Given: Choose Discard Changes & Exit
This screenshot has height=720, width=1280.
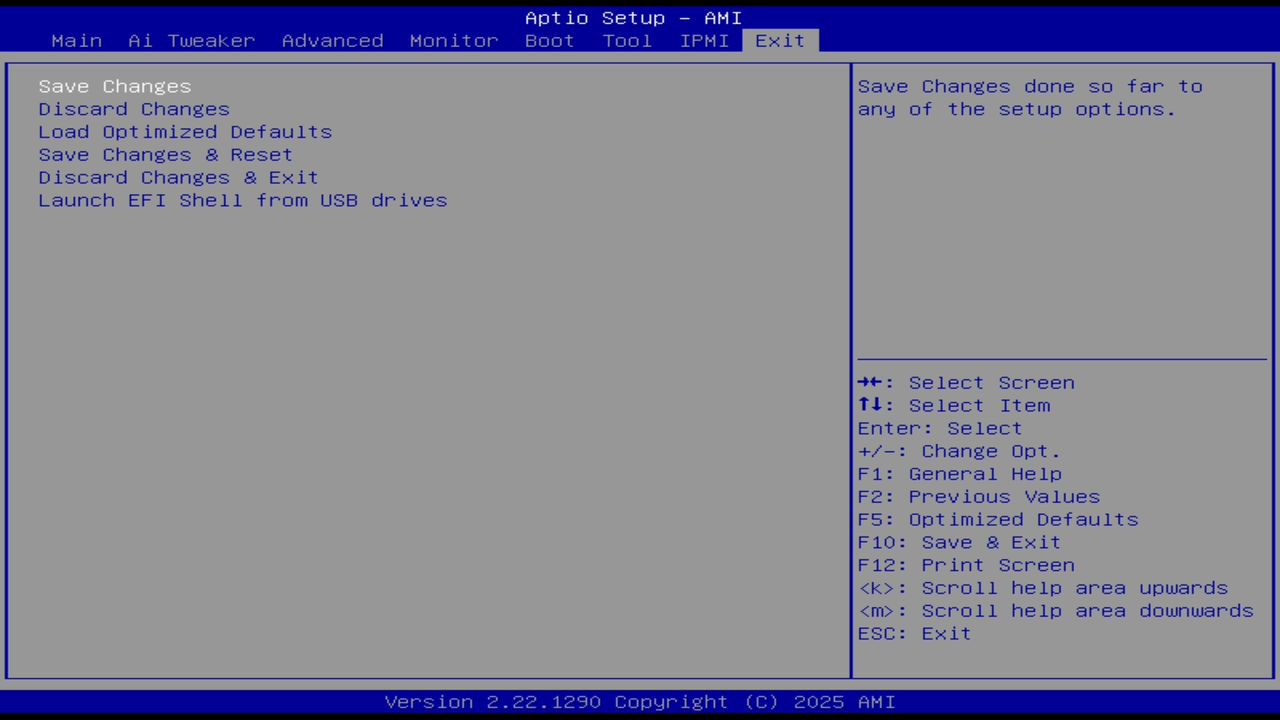Looking at the screenshot, I should click(x=178, y=177).
